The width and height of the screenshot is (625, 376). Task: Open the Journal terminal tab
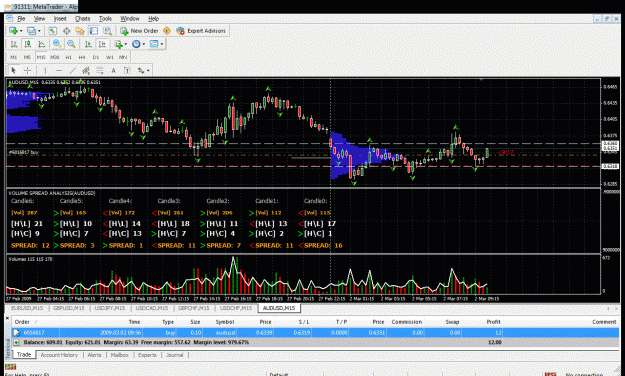[x=174, y=355]
